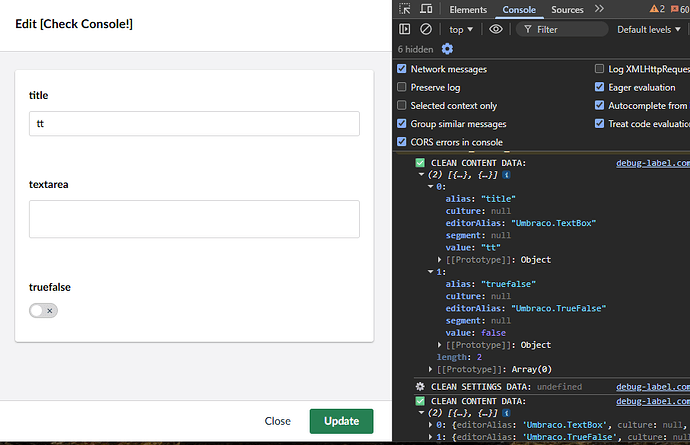Select the value "tt" property

(x=473, y=248)
